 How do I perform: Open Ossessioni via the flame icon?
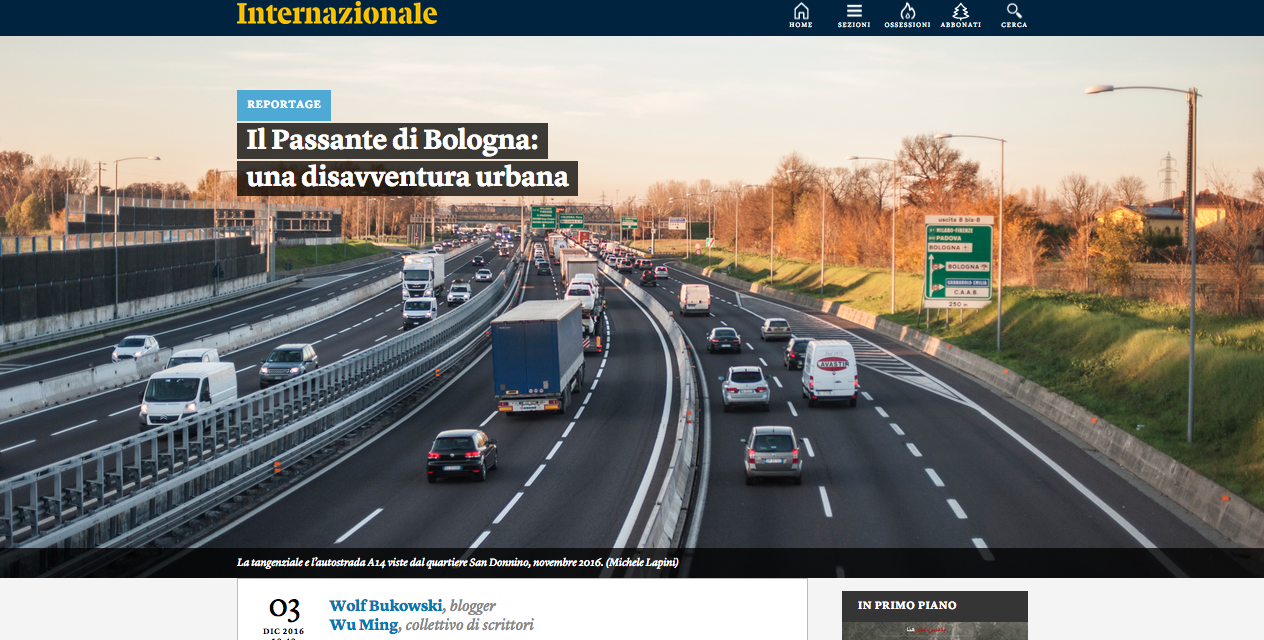point(907,15)
